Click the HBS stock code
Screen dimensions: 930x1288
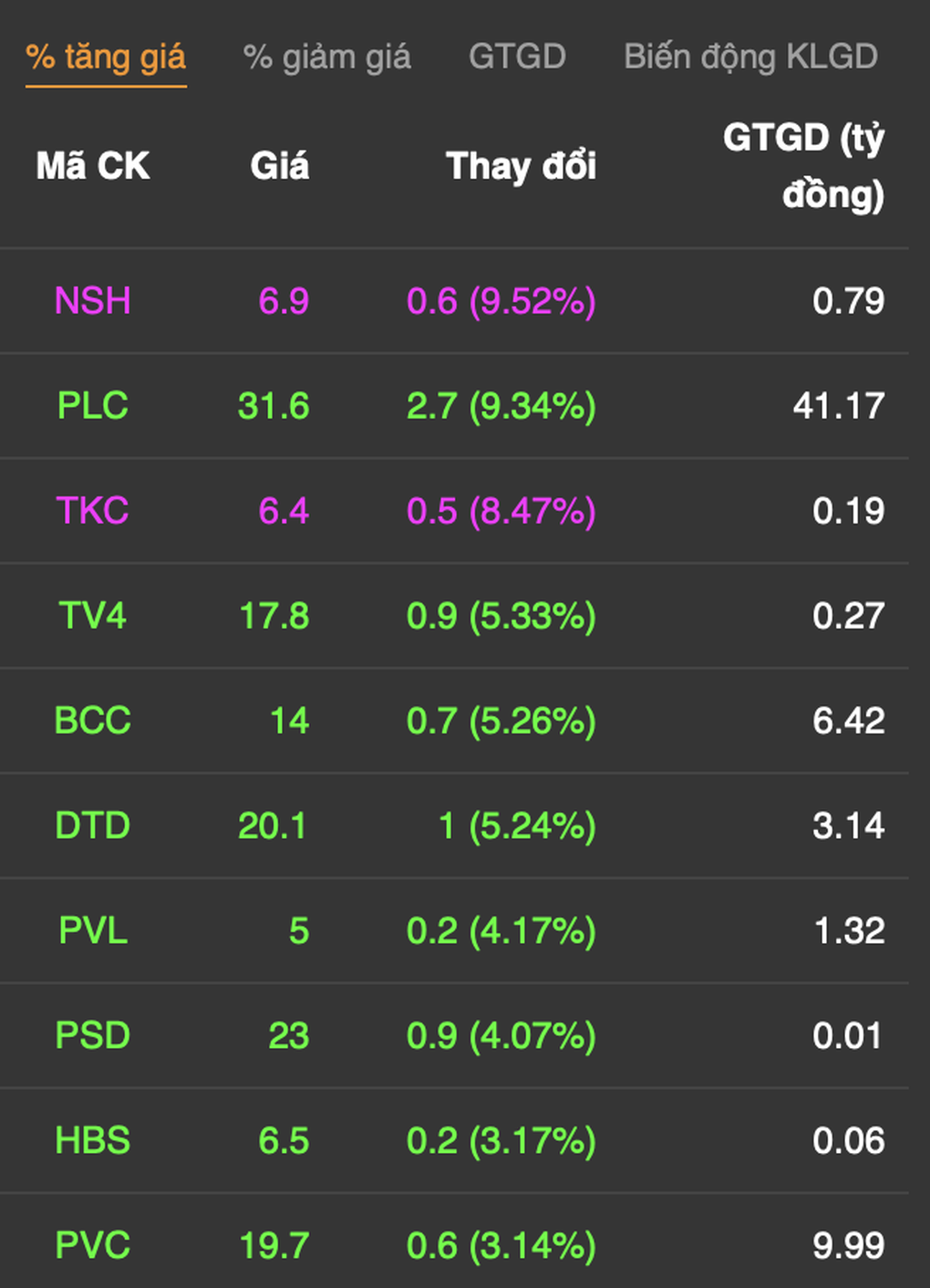tap(93, 1140)
